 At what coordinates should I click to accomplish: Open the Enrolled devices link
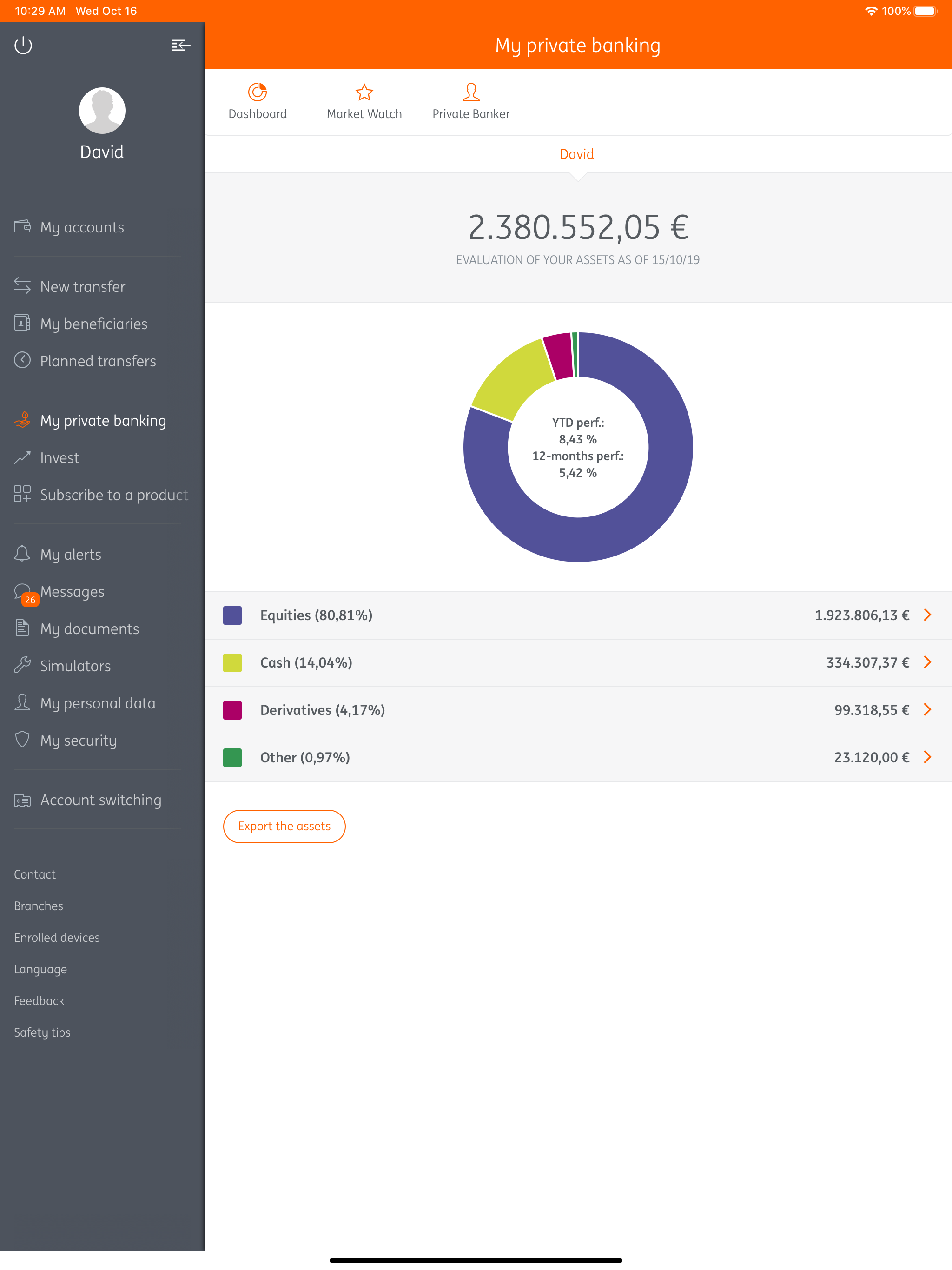pyautogui.click(x=57, y=937)
